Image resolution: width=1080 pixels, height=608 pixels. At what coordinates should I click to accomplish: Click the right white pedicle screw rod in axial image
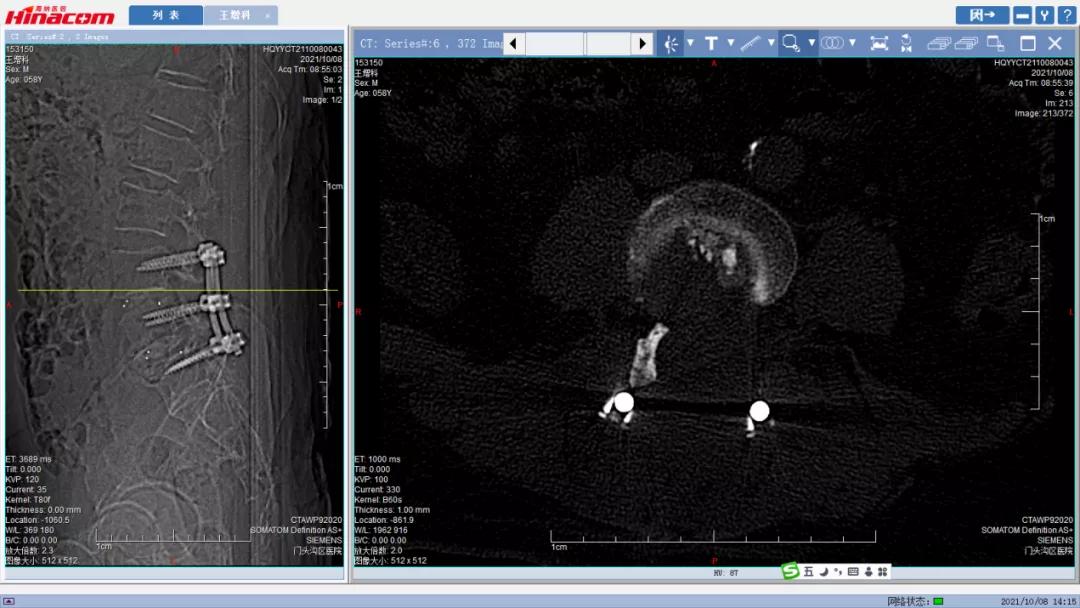(x=759, y=411)
